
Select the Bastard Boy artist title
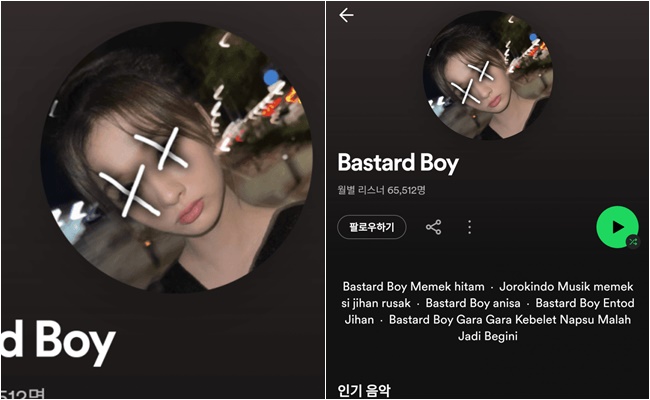pyautogui.click(x=398, y=162)
